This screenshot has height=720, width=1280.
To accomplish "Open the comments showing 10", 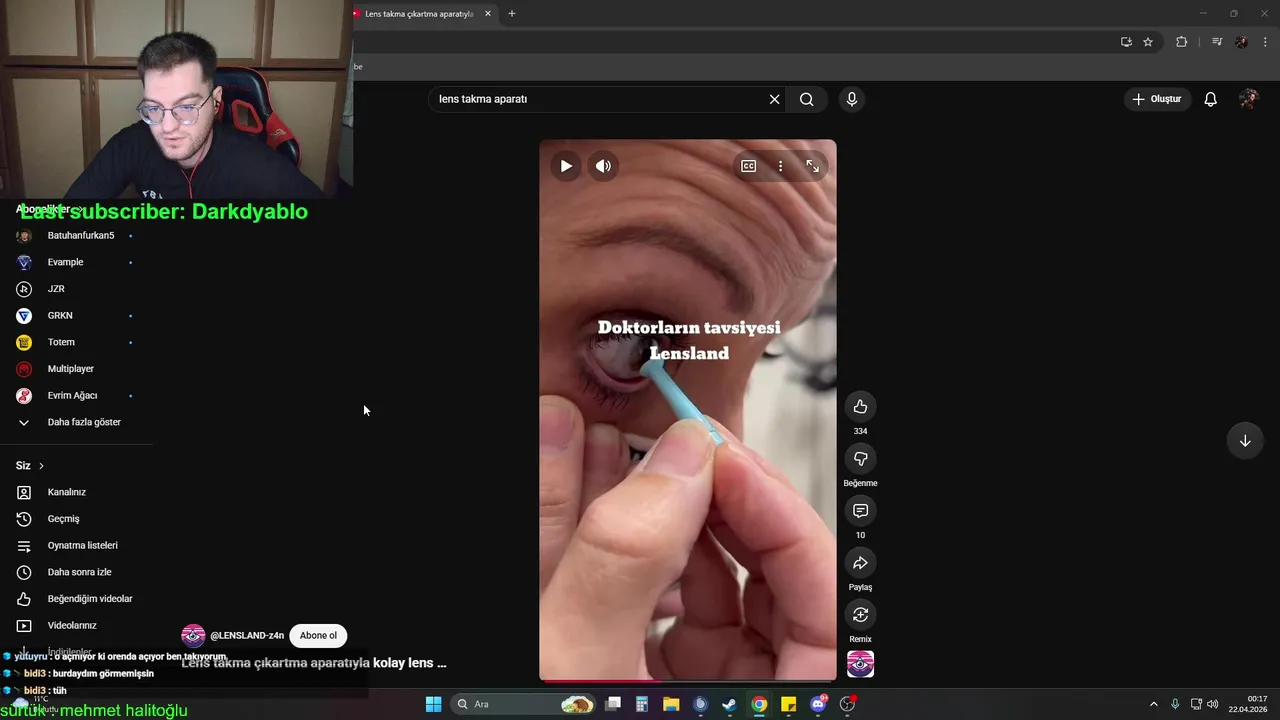I will [x=860, y=510].
